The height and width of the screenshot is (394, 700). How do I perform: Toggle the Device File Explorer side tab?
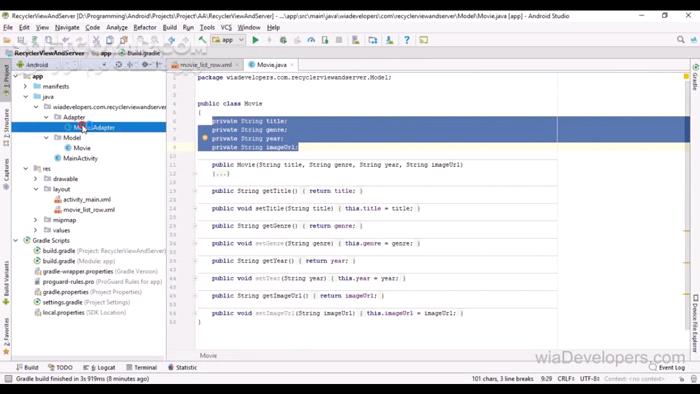point(695,322)
